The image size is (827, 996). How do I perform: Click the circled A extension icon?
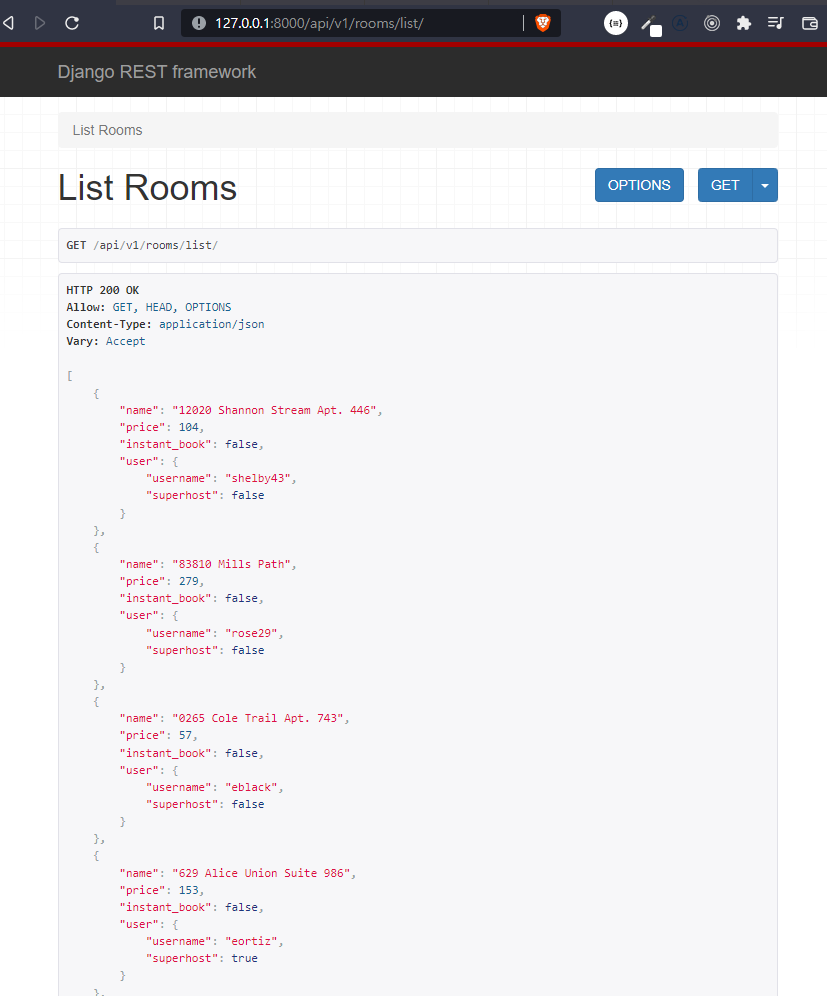tap(680, 24)
